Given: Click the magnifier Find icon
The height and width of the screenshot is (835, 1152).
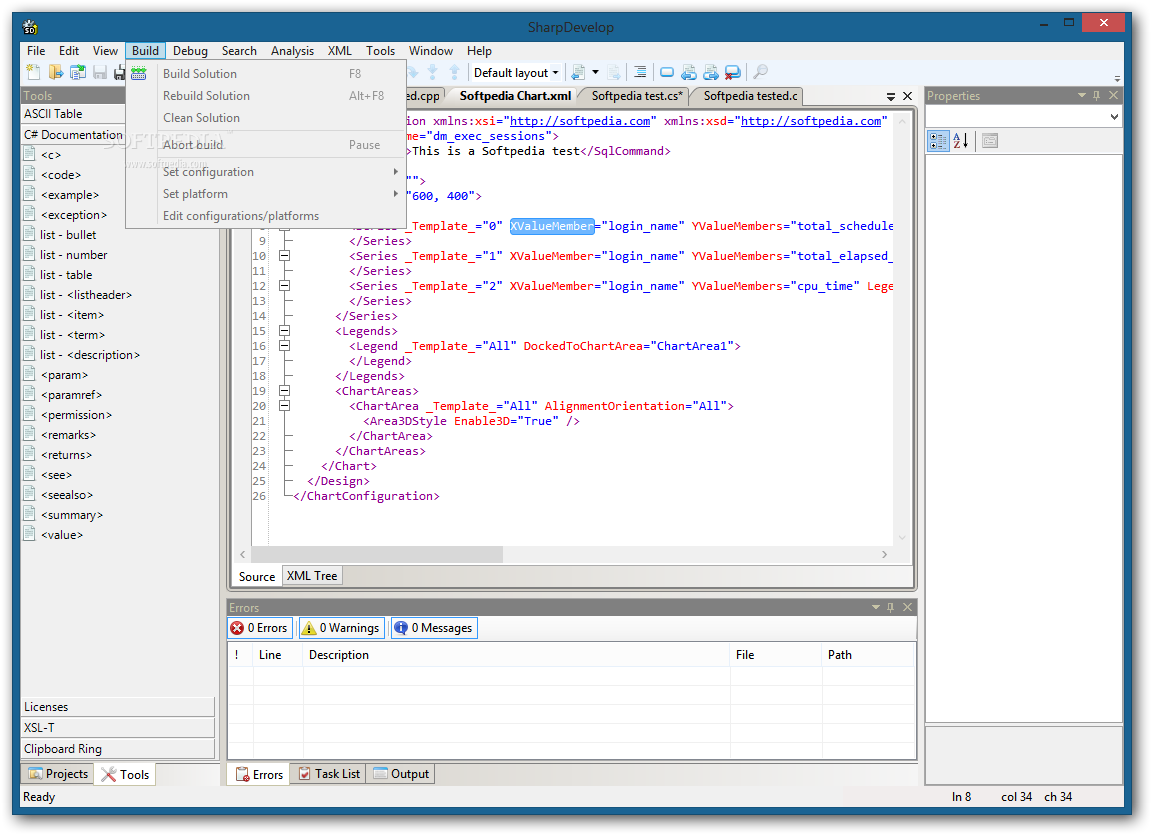Looking at the screenshot, I should pyautogui.click(x=760, y=72).
